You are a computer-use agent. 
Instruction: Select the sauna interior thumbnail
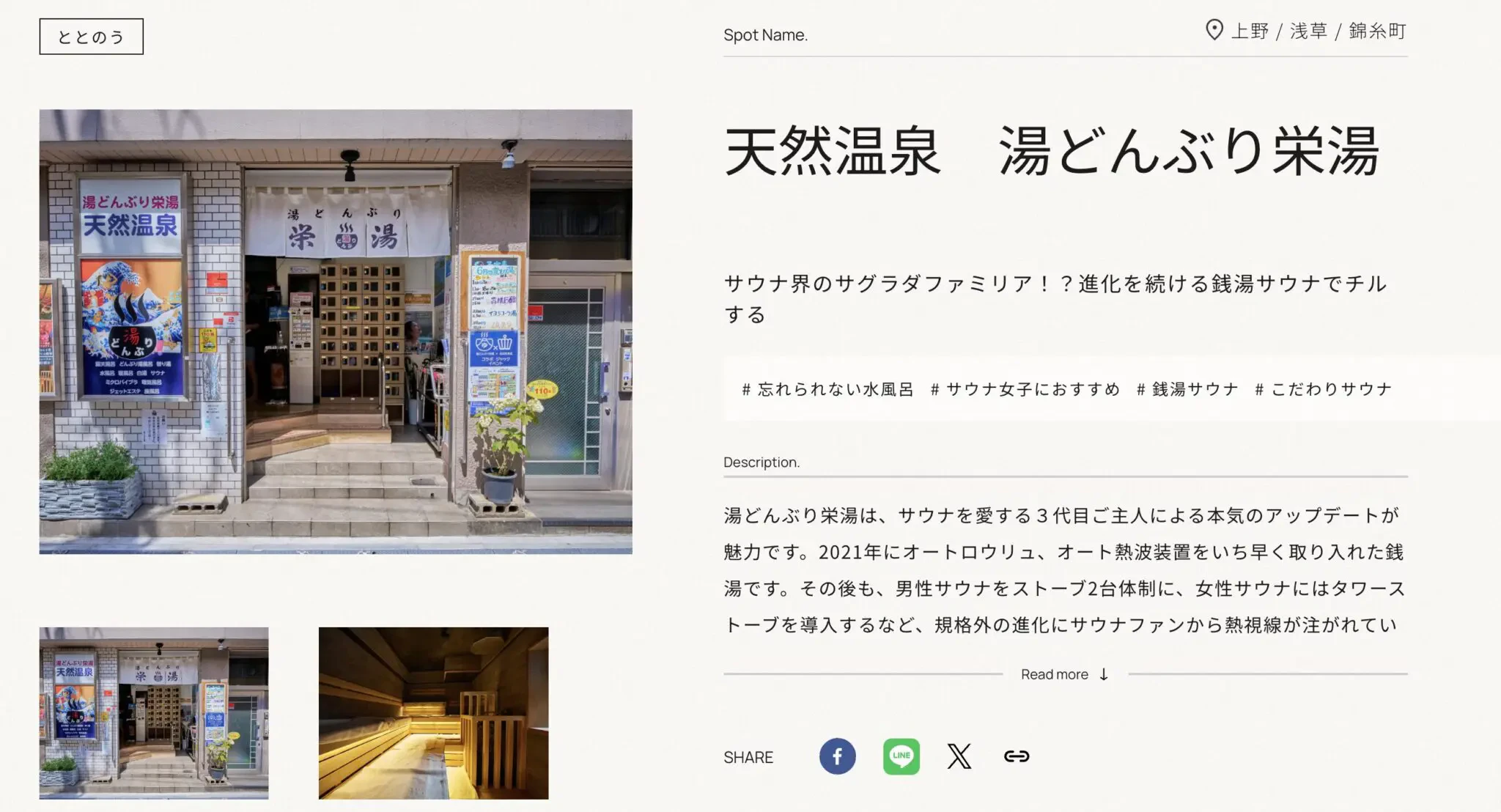click(x=433, y=712)
